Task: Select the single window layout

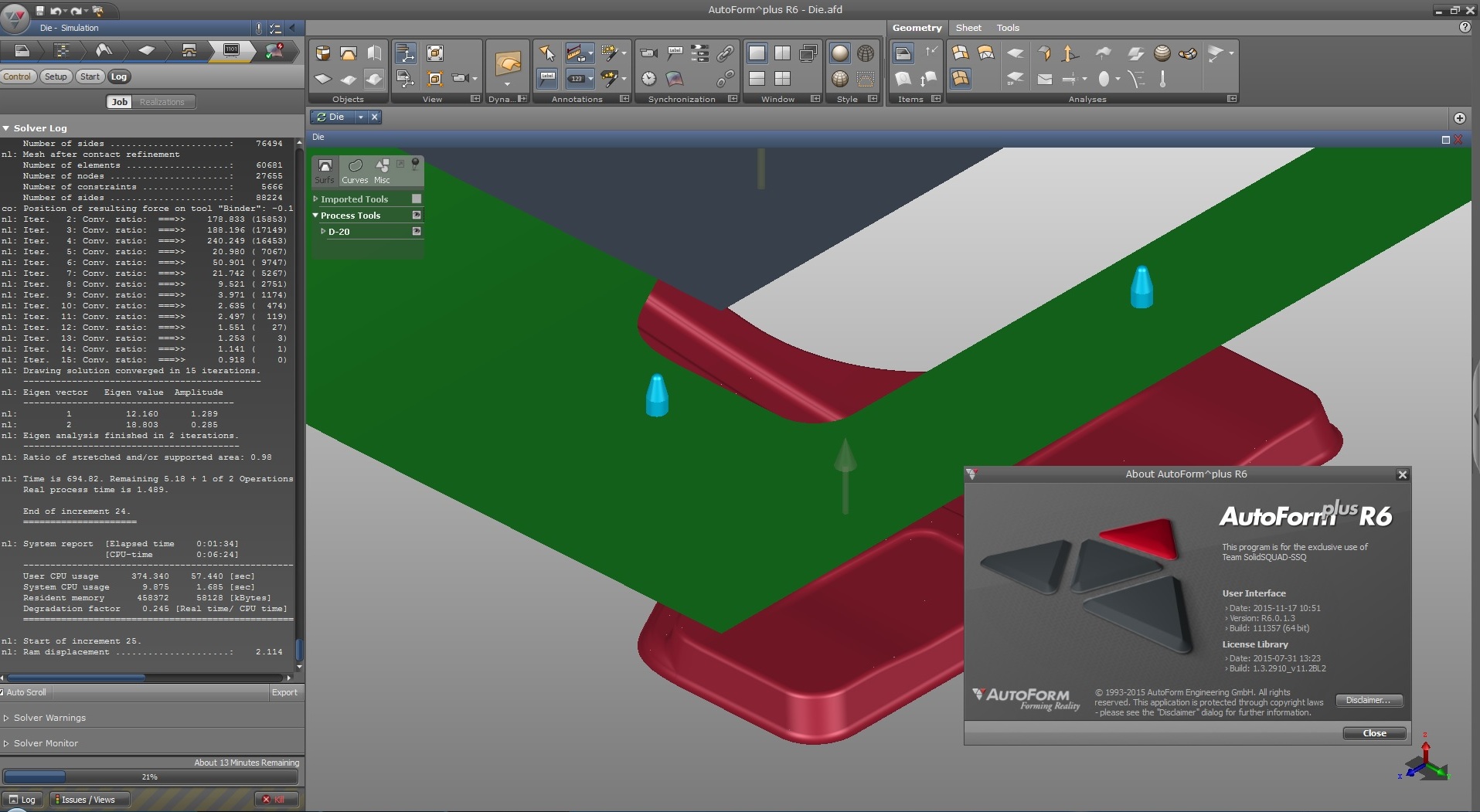Action: click(x=757, y=53)
